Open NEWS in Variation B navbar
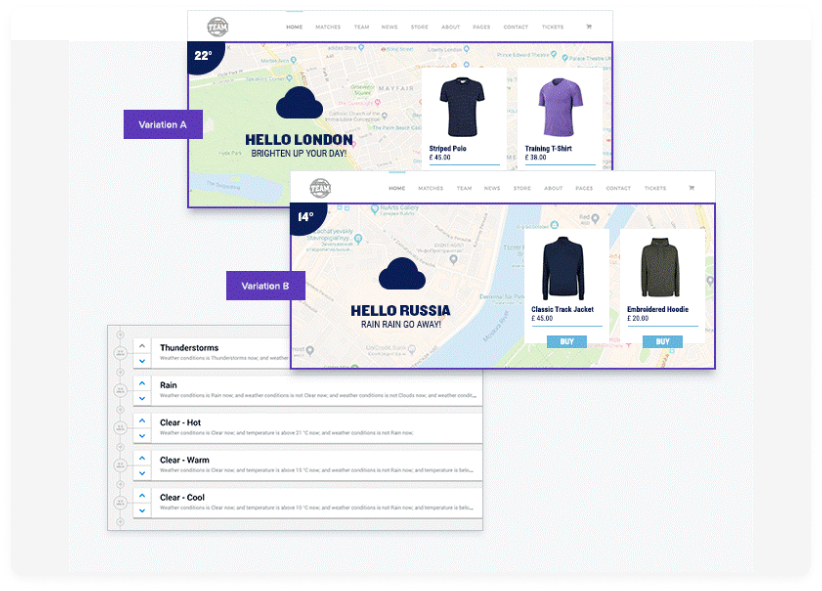The width and height of the screenshot is (822, 591). [x=492, y=188]
